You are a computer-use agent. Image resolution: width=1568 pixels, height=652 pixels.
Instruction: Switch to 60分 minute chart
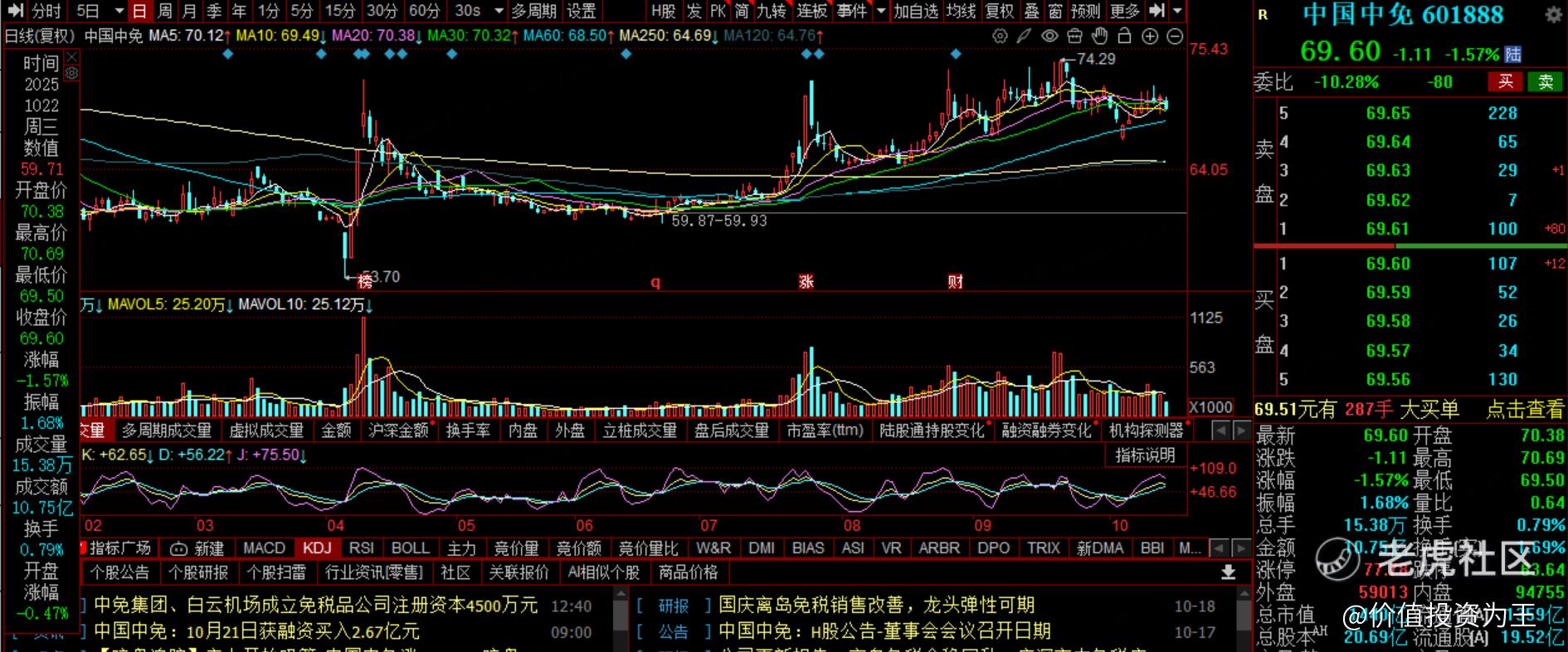click(x=425, y=11)
